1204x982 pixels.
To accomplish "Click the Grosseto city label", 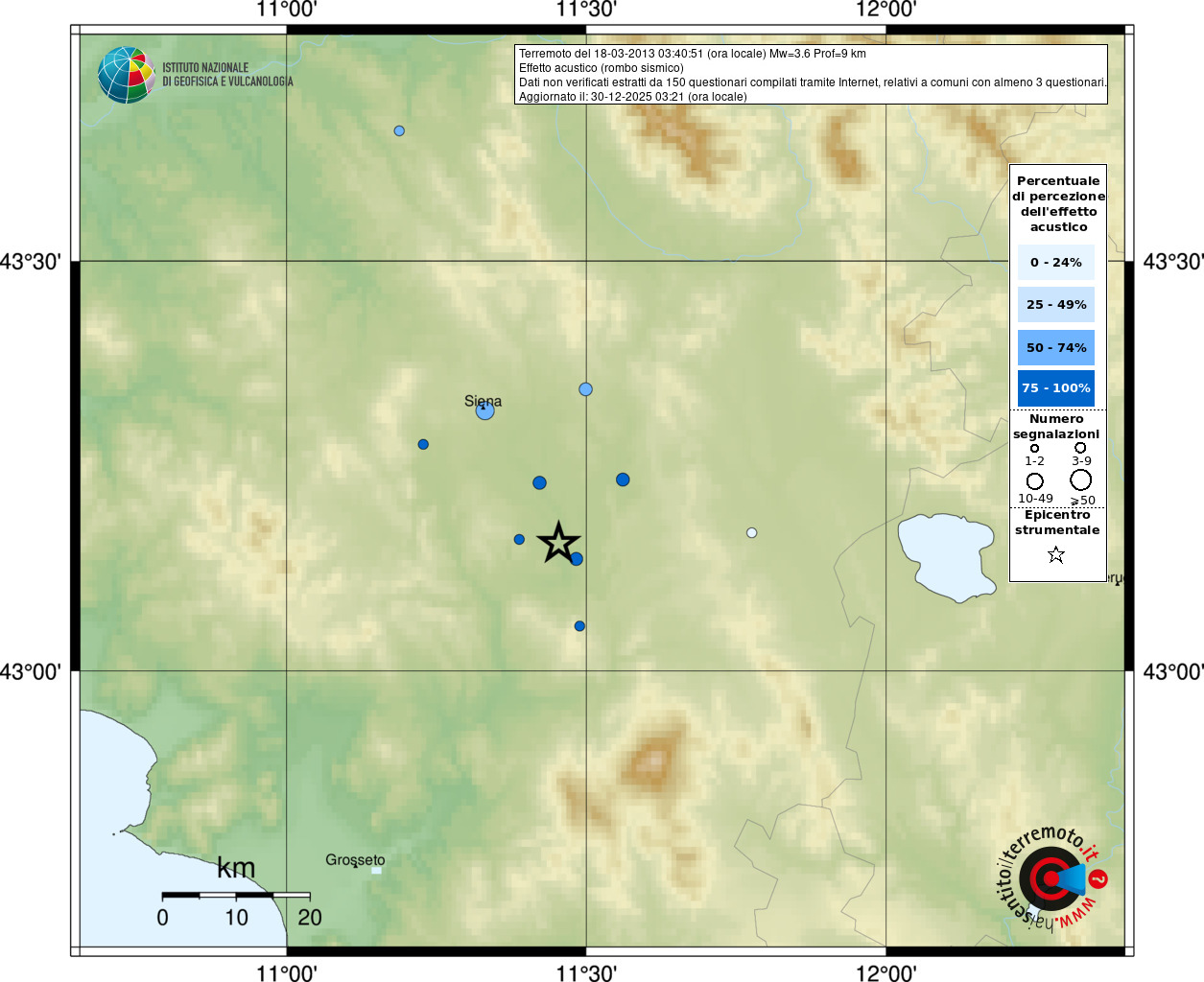I will point(355,859).
